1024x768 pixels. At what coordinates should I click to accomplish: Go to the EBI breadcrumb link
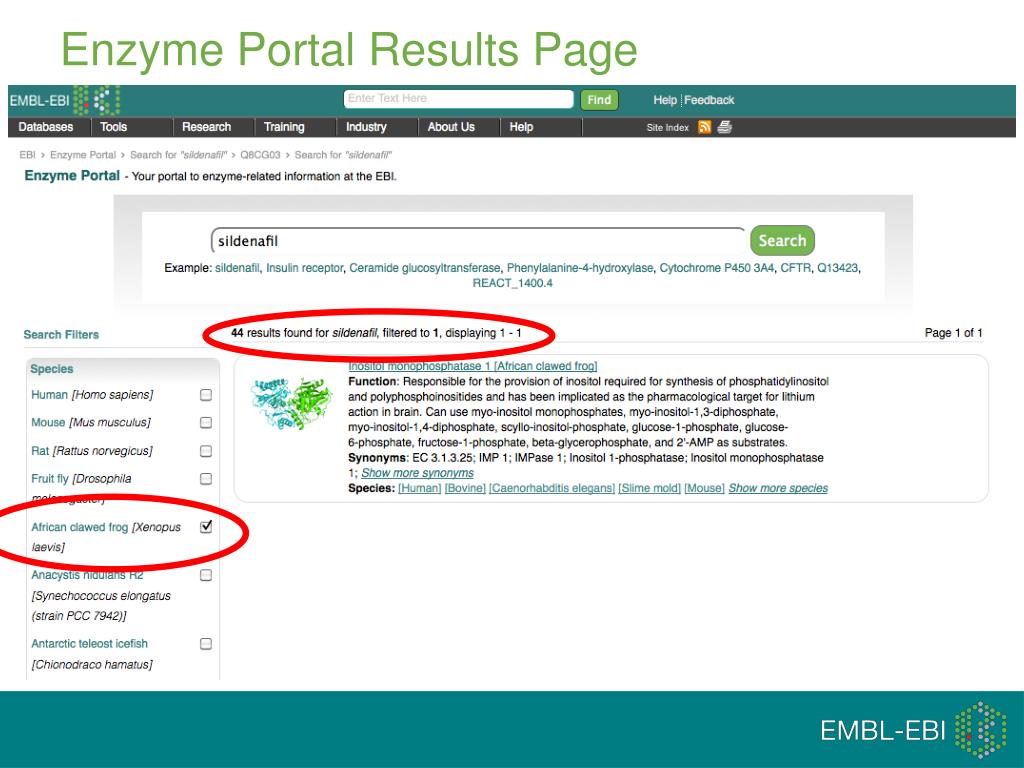point(27,155)
